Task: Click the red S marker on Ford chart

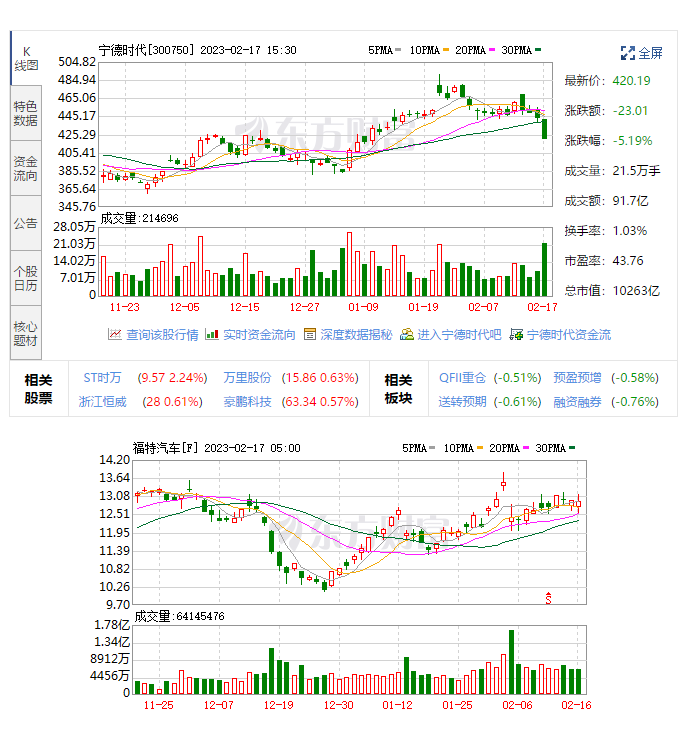Action: pos(548,598)
